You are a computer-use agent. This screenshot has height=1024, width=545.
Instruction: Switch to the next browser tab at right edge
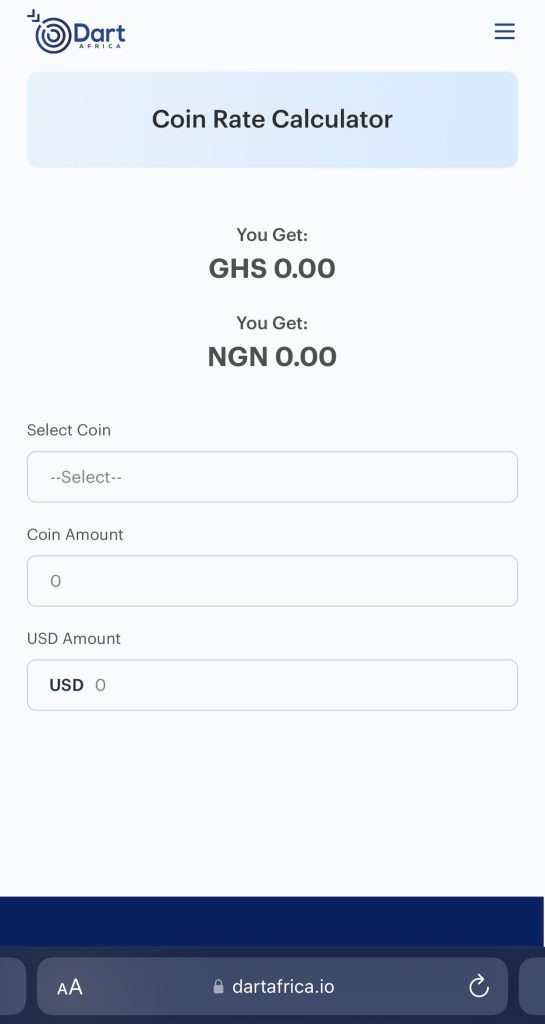532,986
